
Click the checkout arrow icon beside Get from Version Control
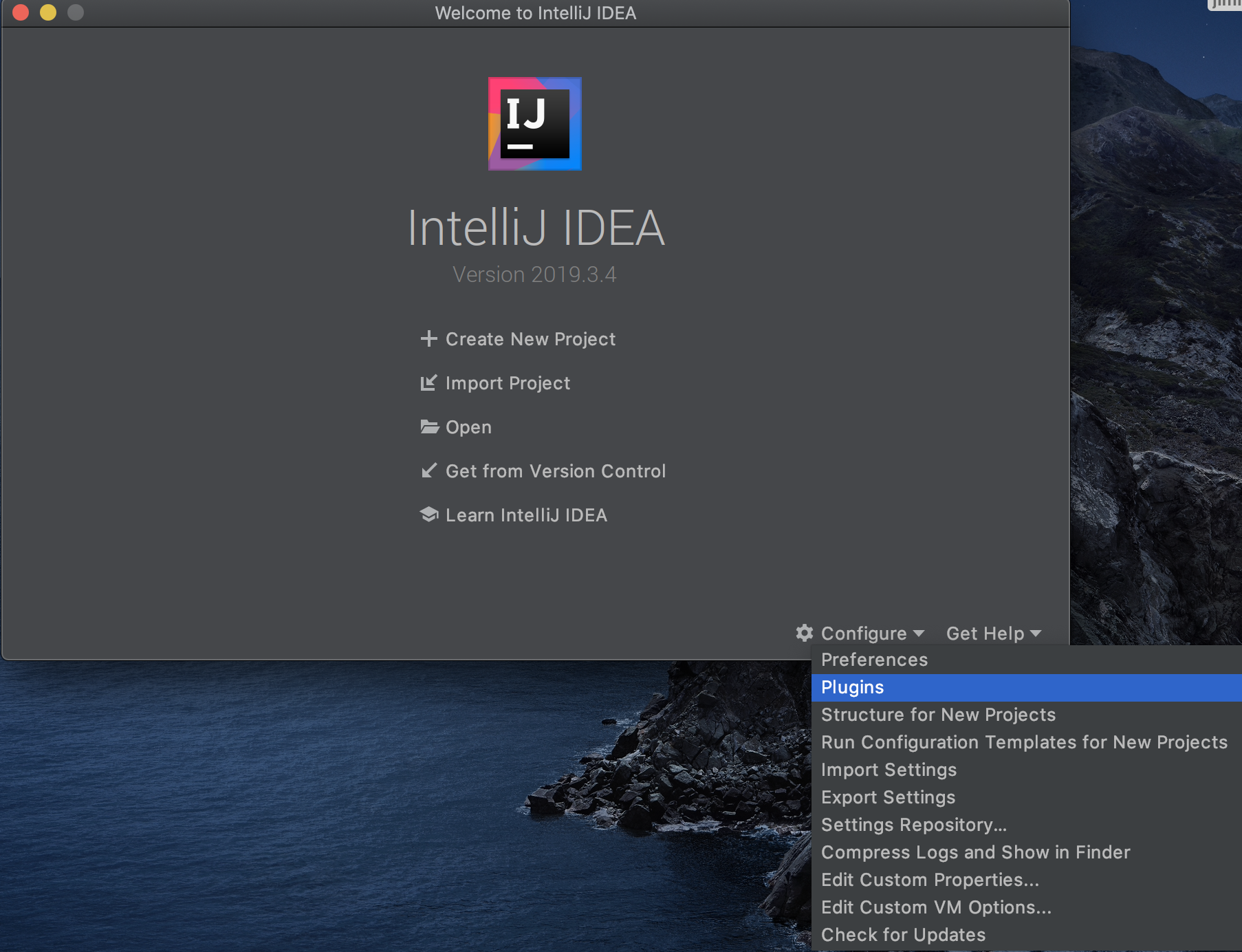pyautogui.click(x=428, y=470)
